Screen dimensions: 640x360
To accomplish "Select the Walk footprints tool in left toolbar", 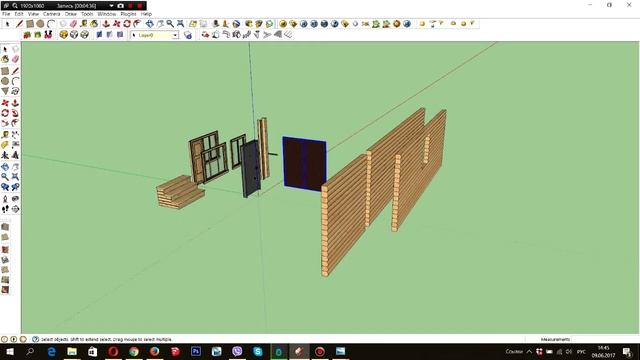I will pos(5,209).
